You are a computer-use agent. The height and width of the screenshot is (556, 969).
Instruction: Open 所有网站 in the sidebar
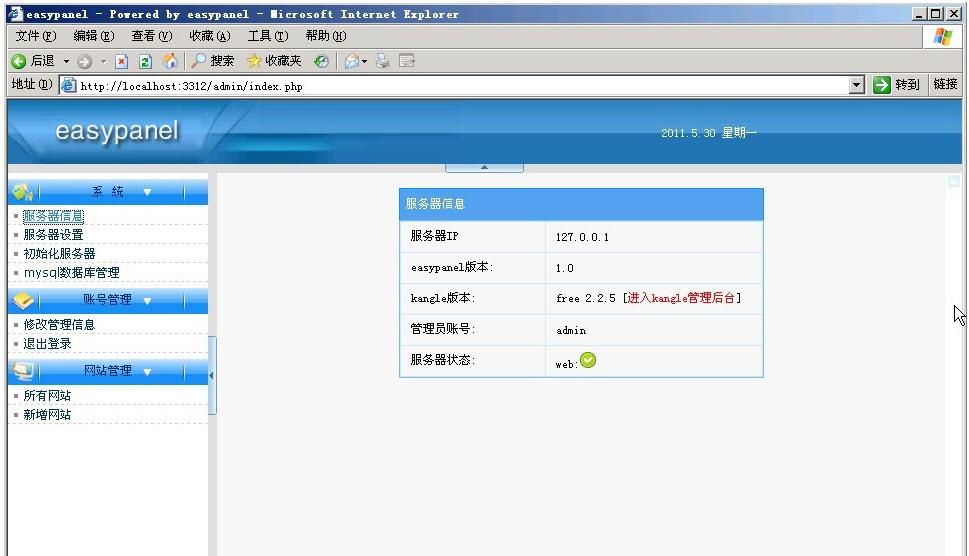point(48,395)
